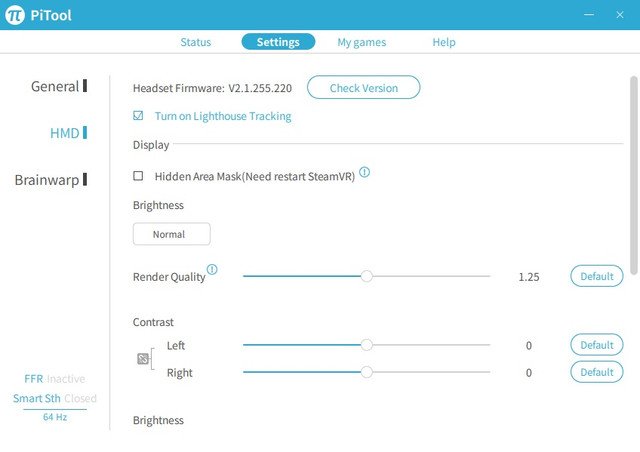Toggle the contrast left-right link icon
The image size is (640, 452).
[143, 359]
